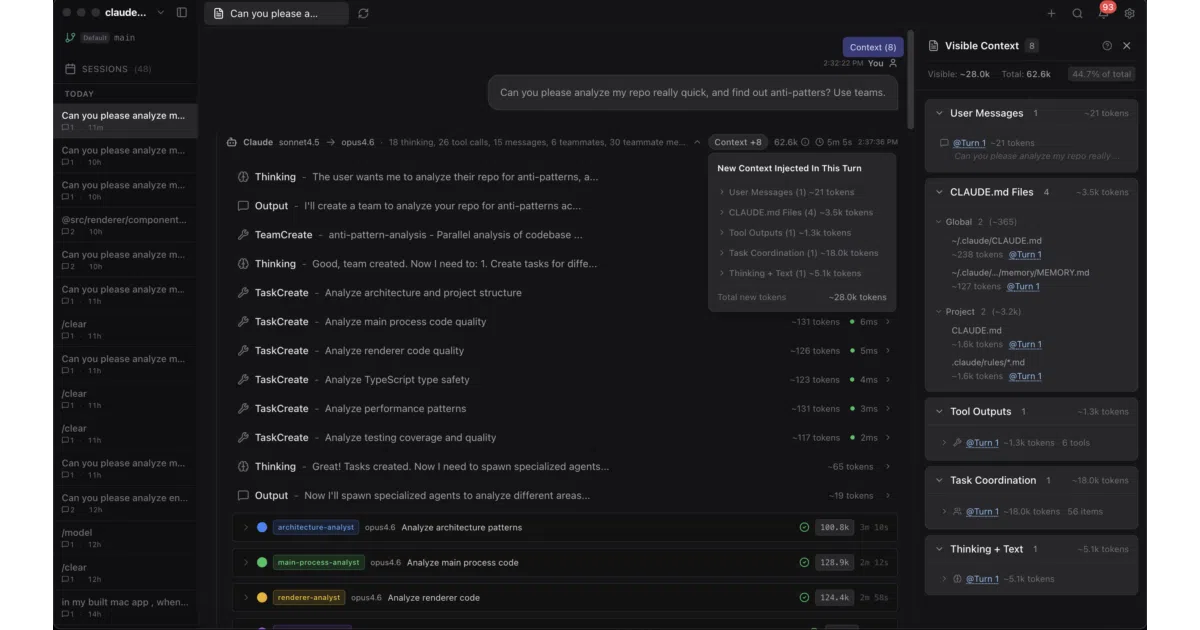
Task: Click the renderer-analyst yellow tag
Action: (309, 597)
